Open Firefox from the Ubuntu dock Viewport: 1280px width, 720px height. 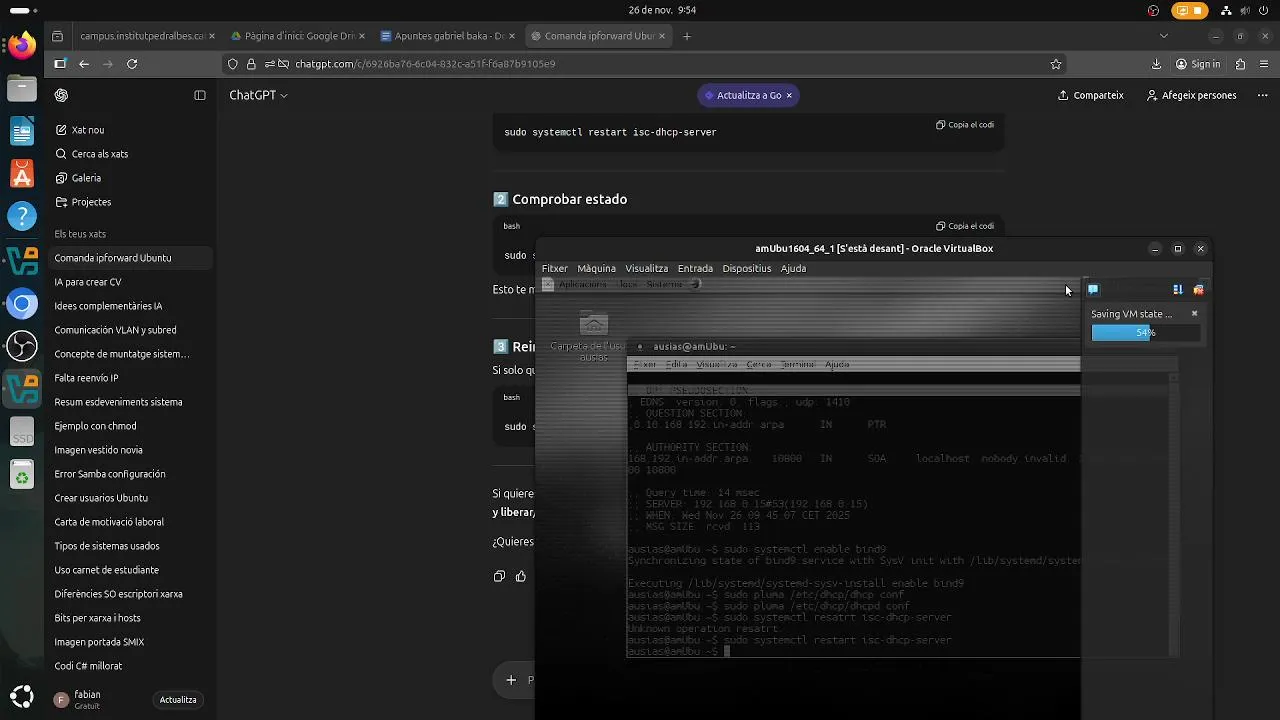tap(22, 45)
